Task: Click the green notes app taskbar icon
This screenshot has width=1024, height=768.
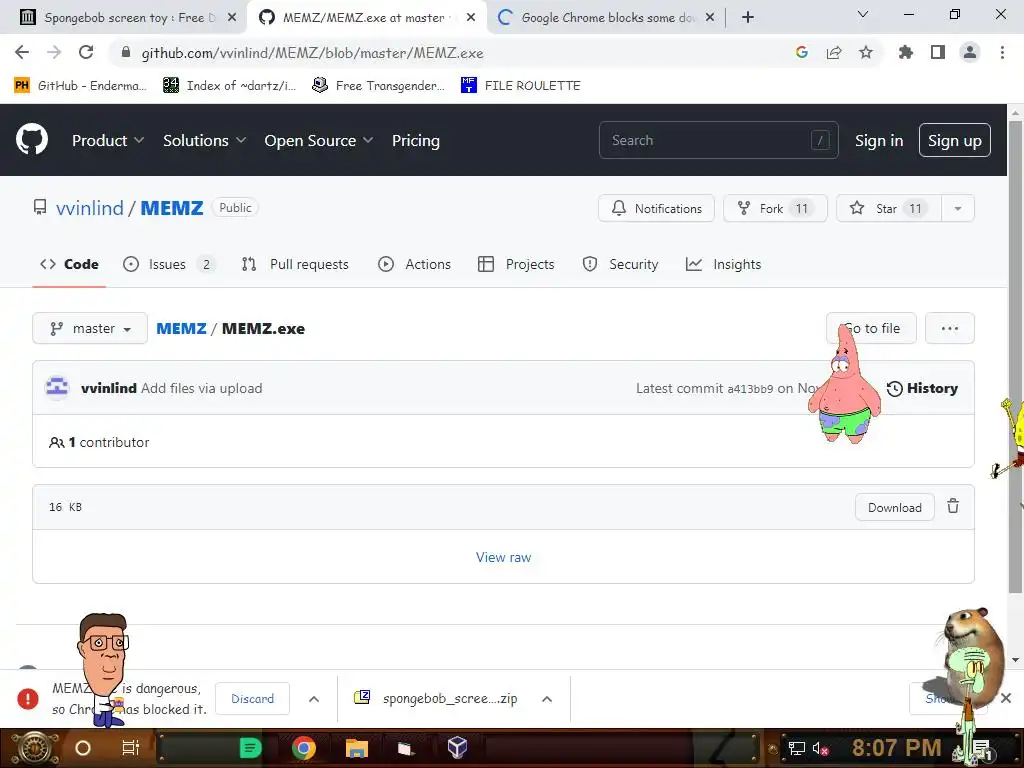Action: 250,748
